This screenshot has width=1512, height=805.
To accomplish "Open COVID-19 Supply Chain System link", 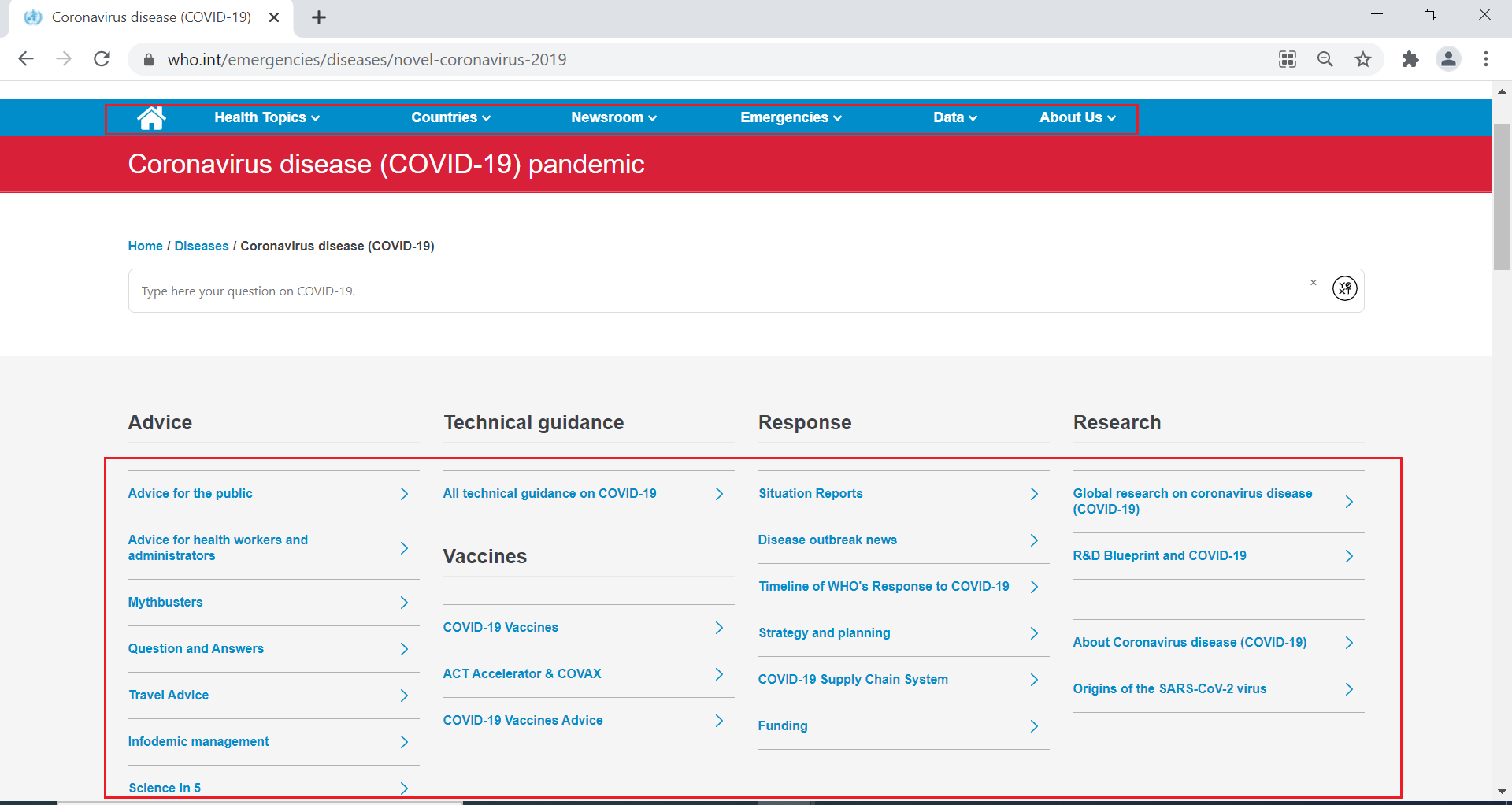I will 853,679.
